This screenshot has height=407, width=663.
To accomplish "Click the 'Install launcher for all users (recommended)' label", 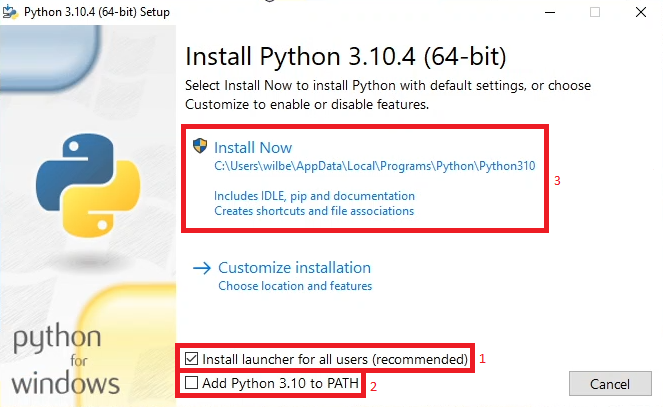I will [335, 359].
